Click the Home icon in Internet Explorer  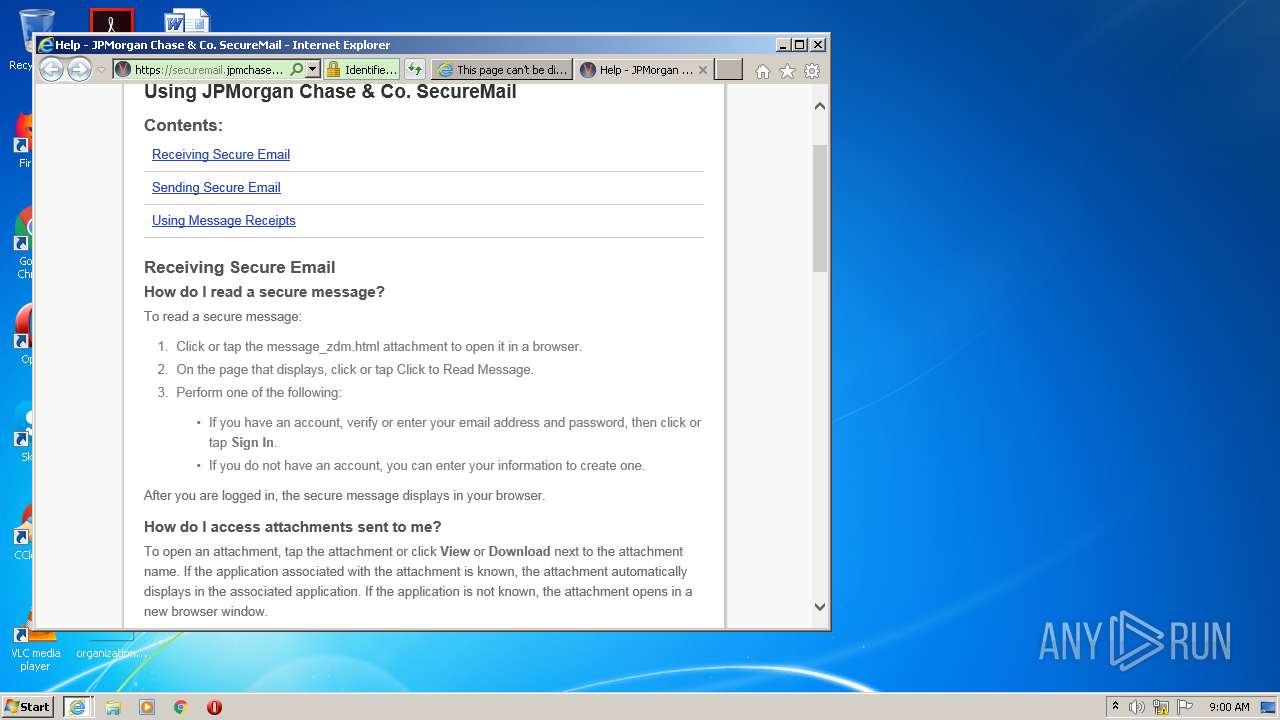click(x=763, y=71)
